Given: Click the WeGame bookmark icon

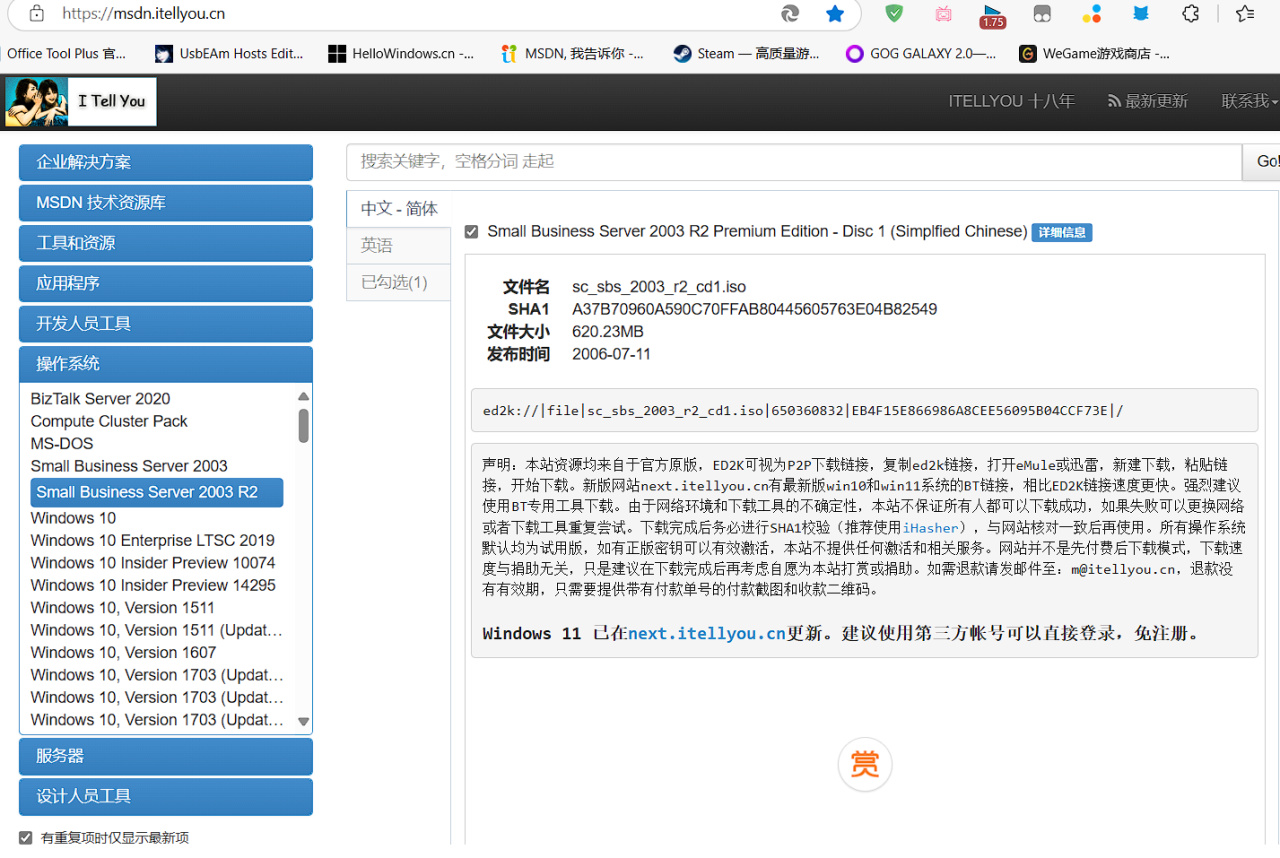Looking at the screenshot, I should [x=1028, y=54].
